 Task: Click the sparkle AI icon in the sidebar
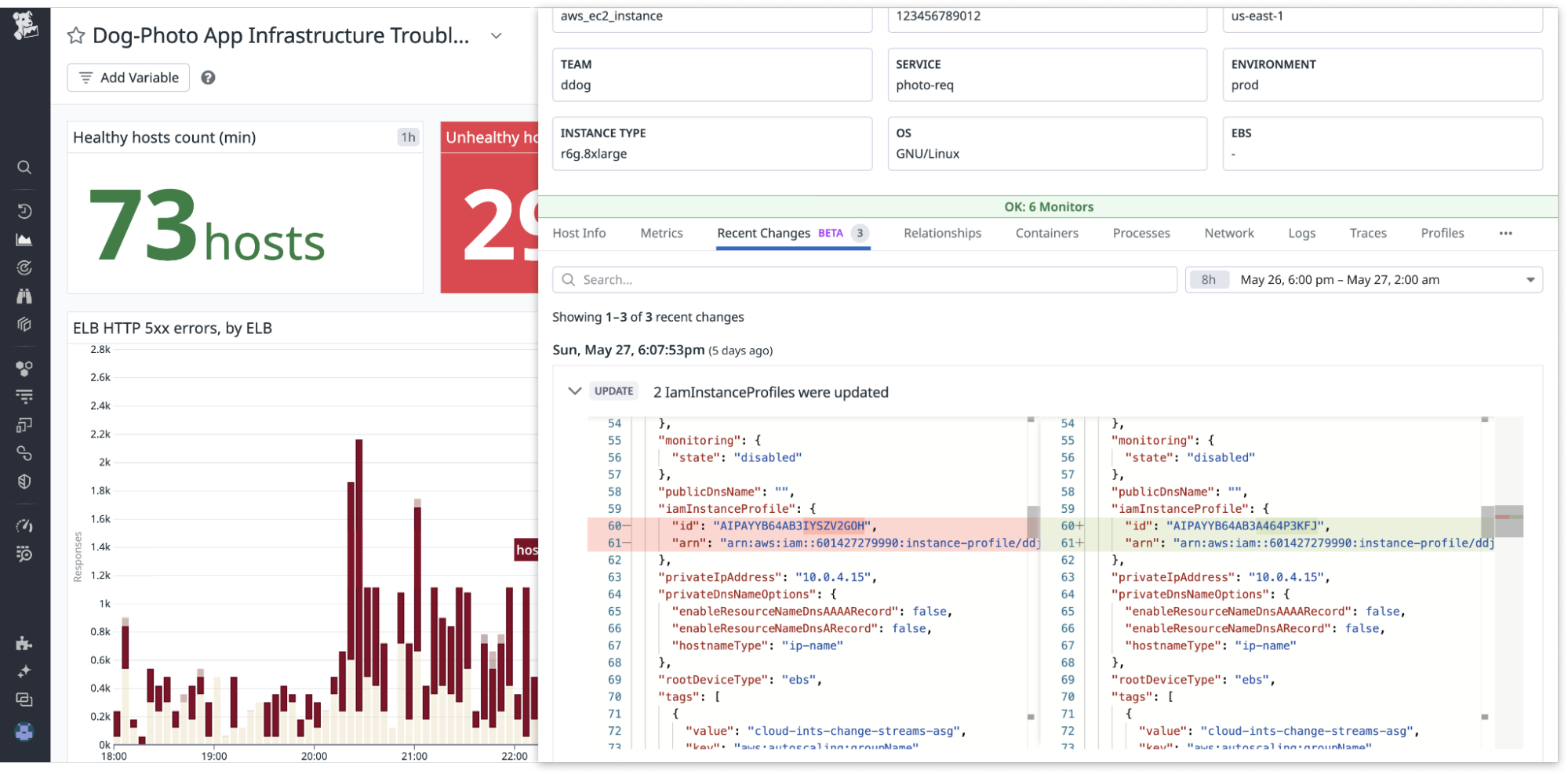[x=24, y=670]
